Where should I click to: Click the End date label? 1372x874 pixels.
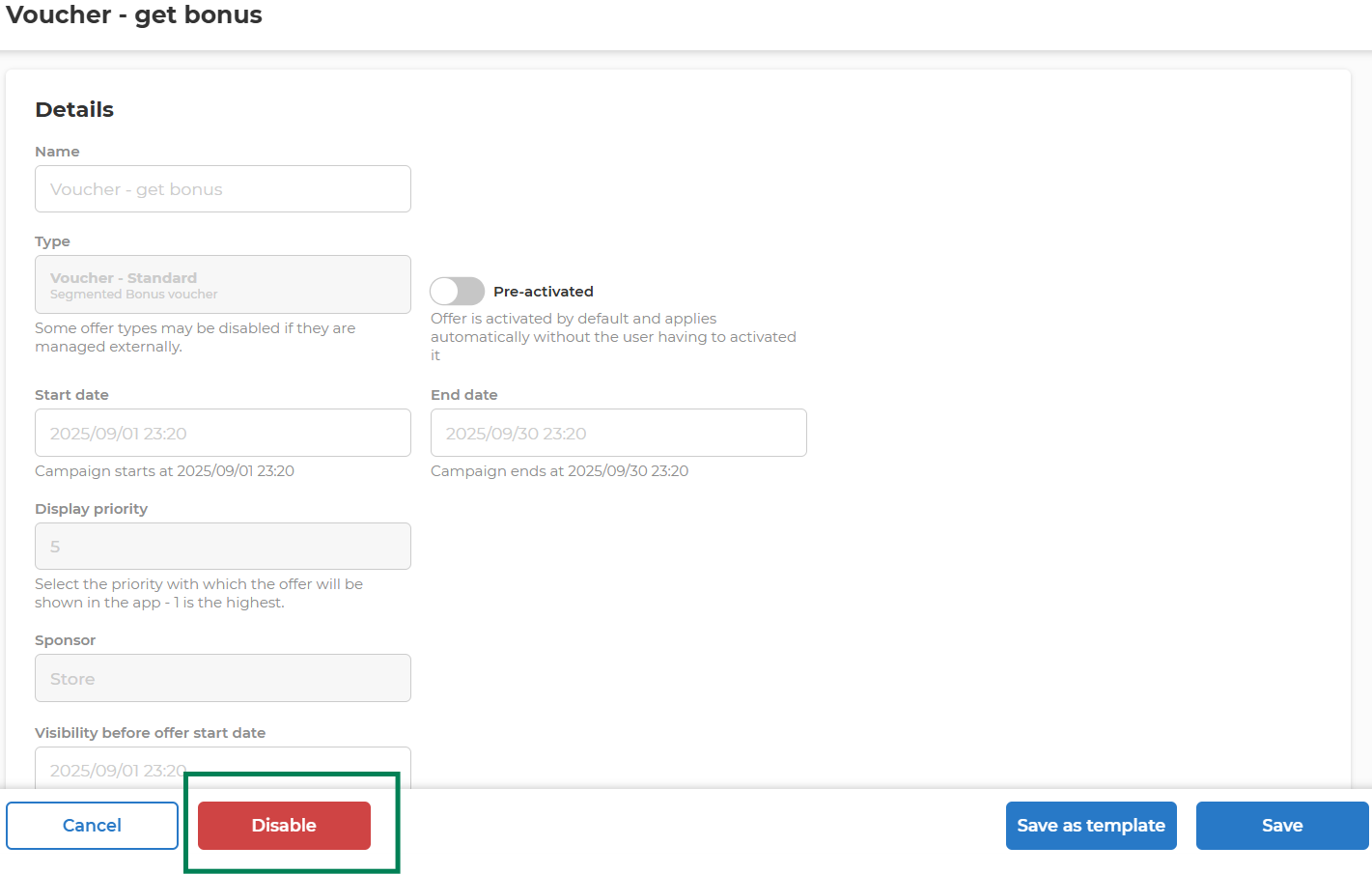coord(464,395)
